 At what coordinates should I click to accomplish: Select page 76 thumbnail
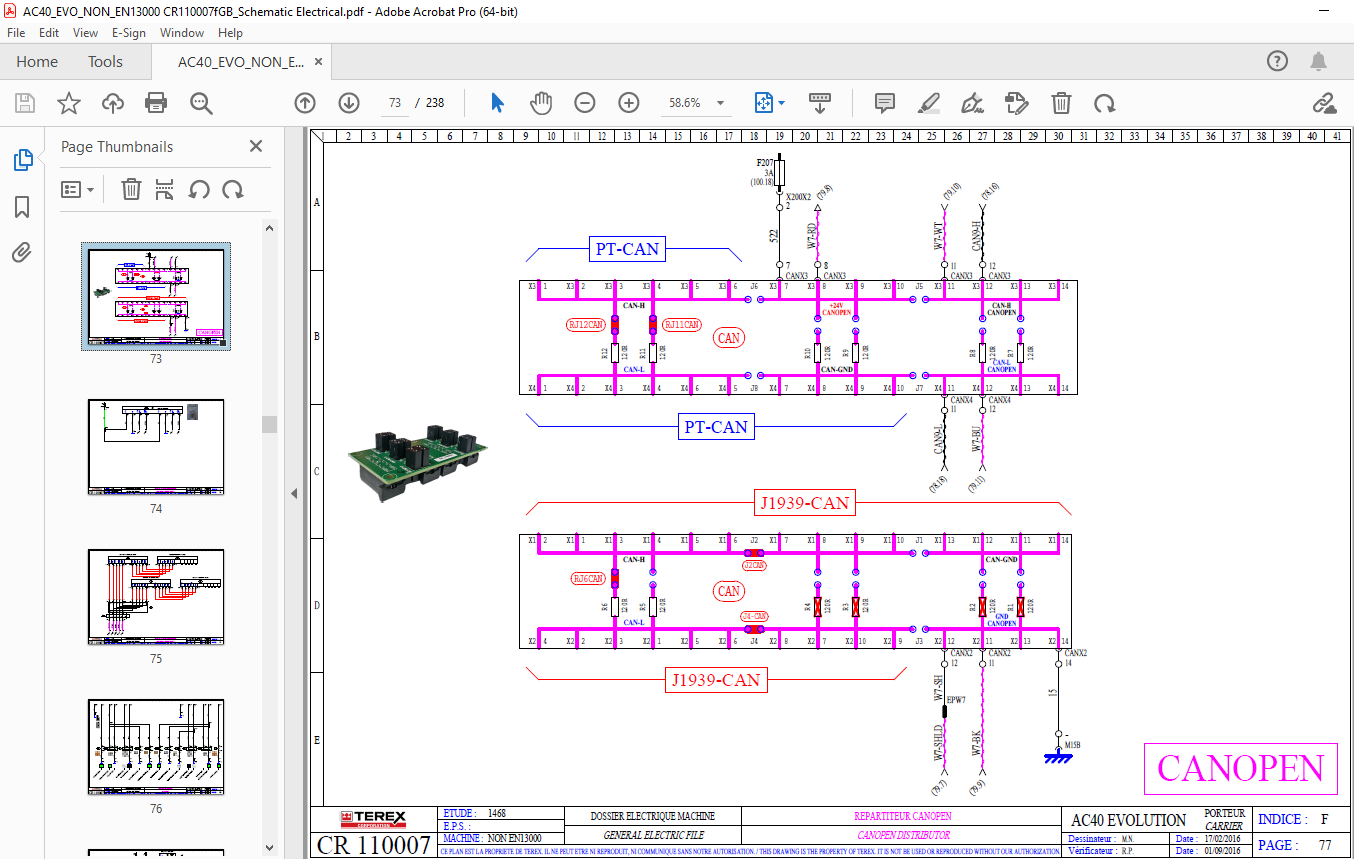coord(156,747)
